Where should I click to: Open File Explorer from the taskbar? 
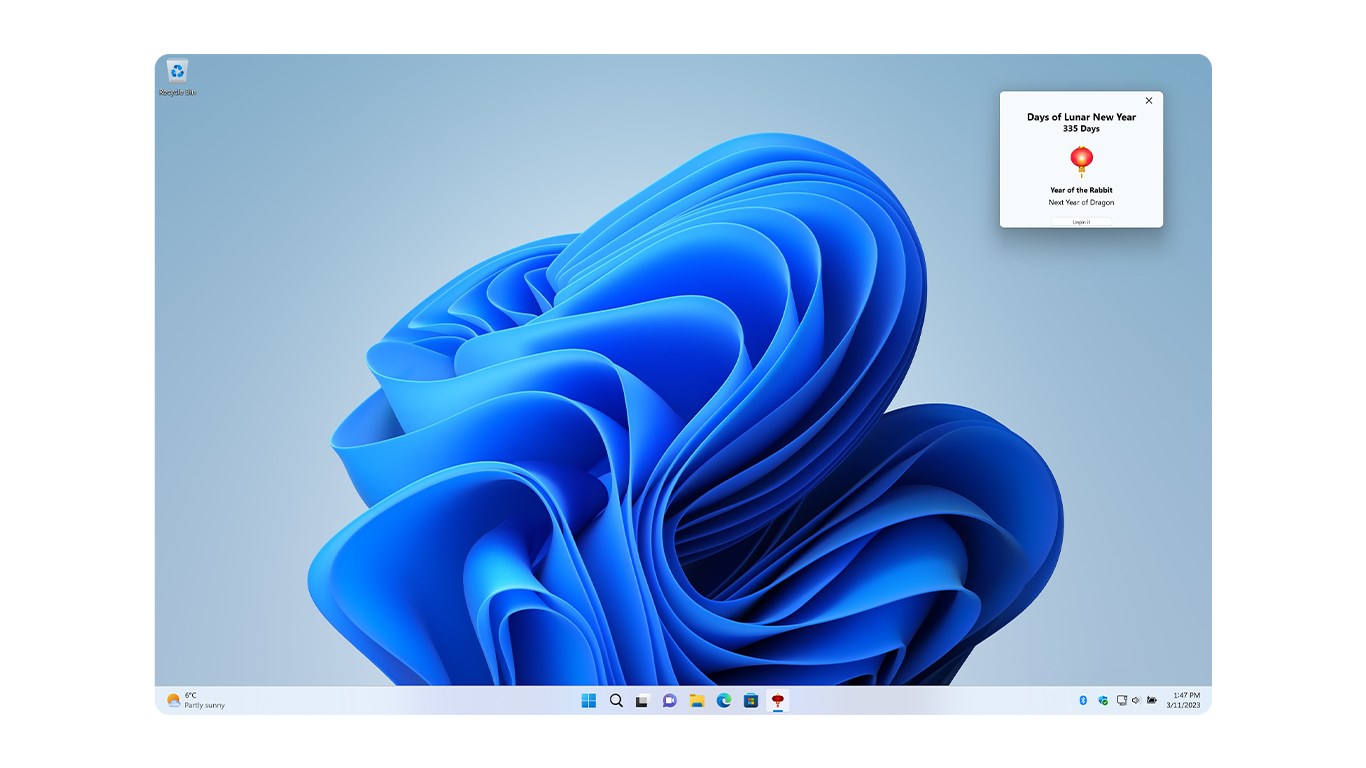[x=697, y=700]
